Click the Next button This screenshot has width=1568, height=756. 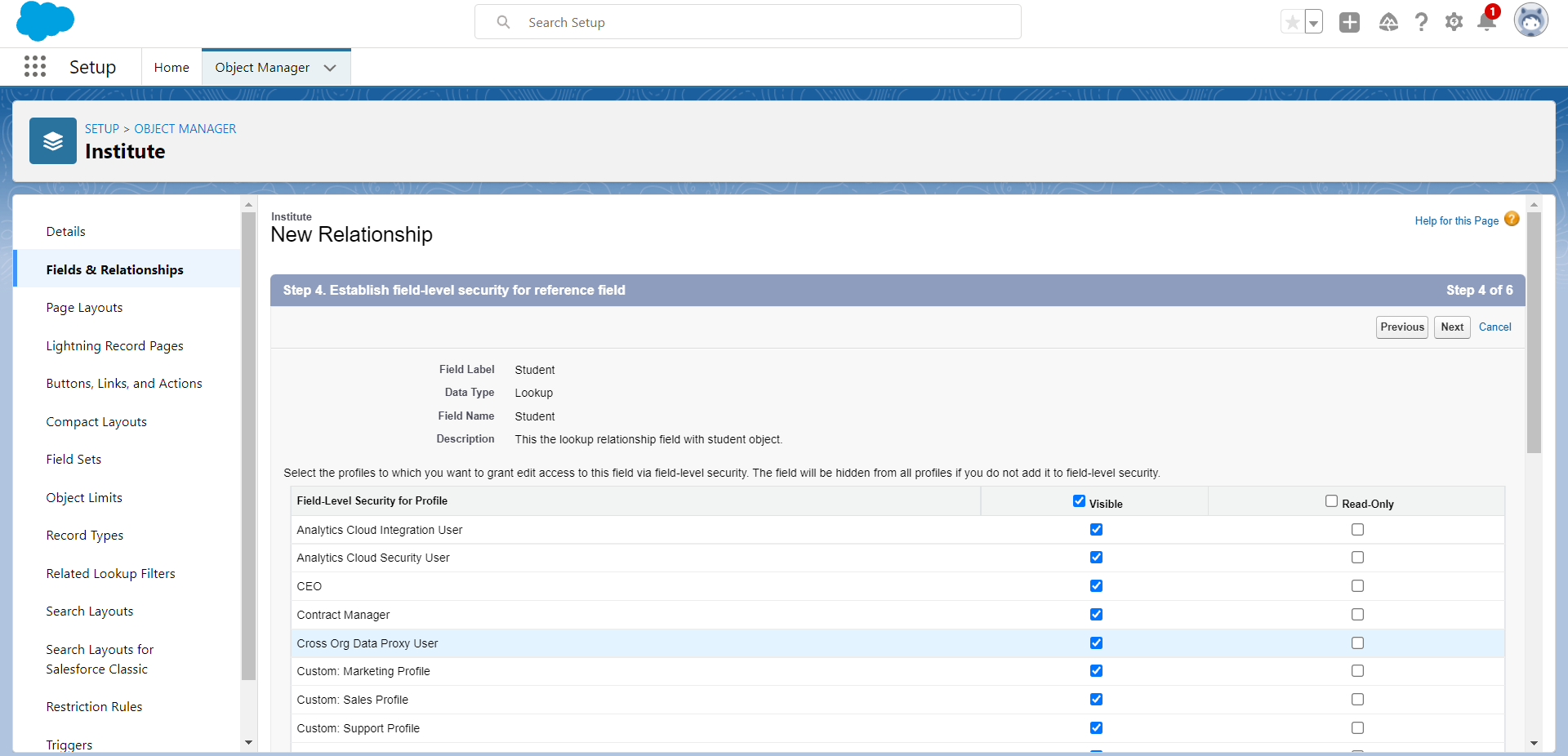(x=1451, y=327)
